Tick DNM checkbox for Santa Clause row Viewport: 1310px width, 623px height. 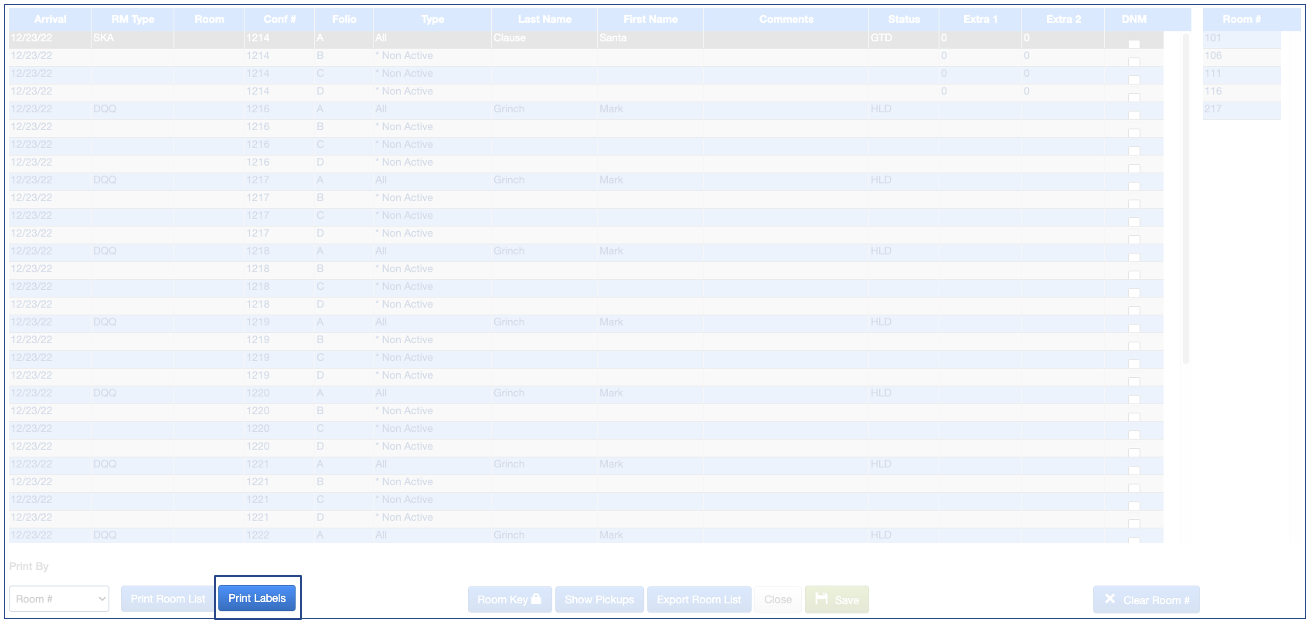[1134, 43]
